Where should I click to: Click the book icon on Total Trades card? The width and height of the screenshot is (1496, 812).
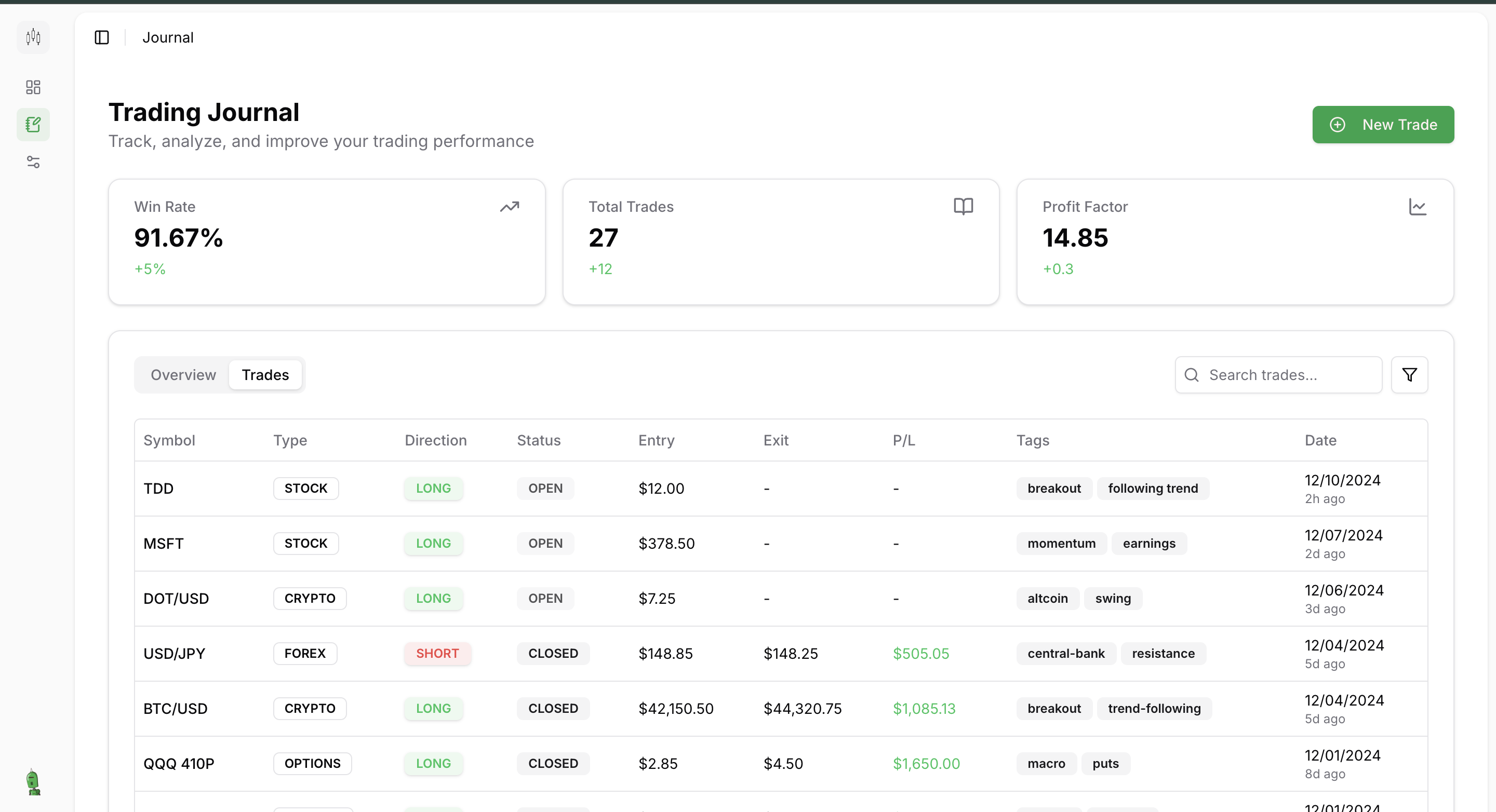pyautogui.click(x=964, y=206)
